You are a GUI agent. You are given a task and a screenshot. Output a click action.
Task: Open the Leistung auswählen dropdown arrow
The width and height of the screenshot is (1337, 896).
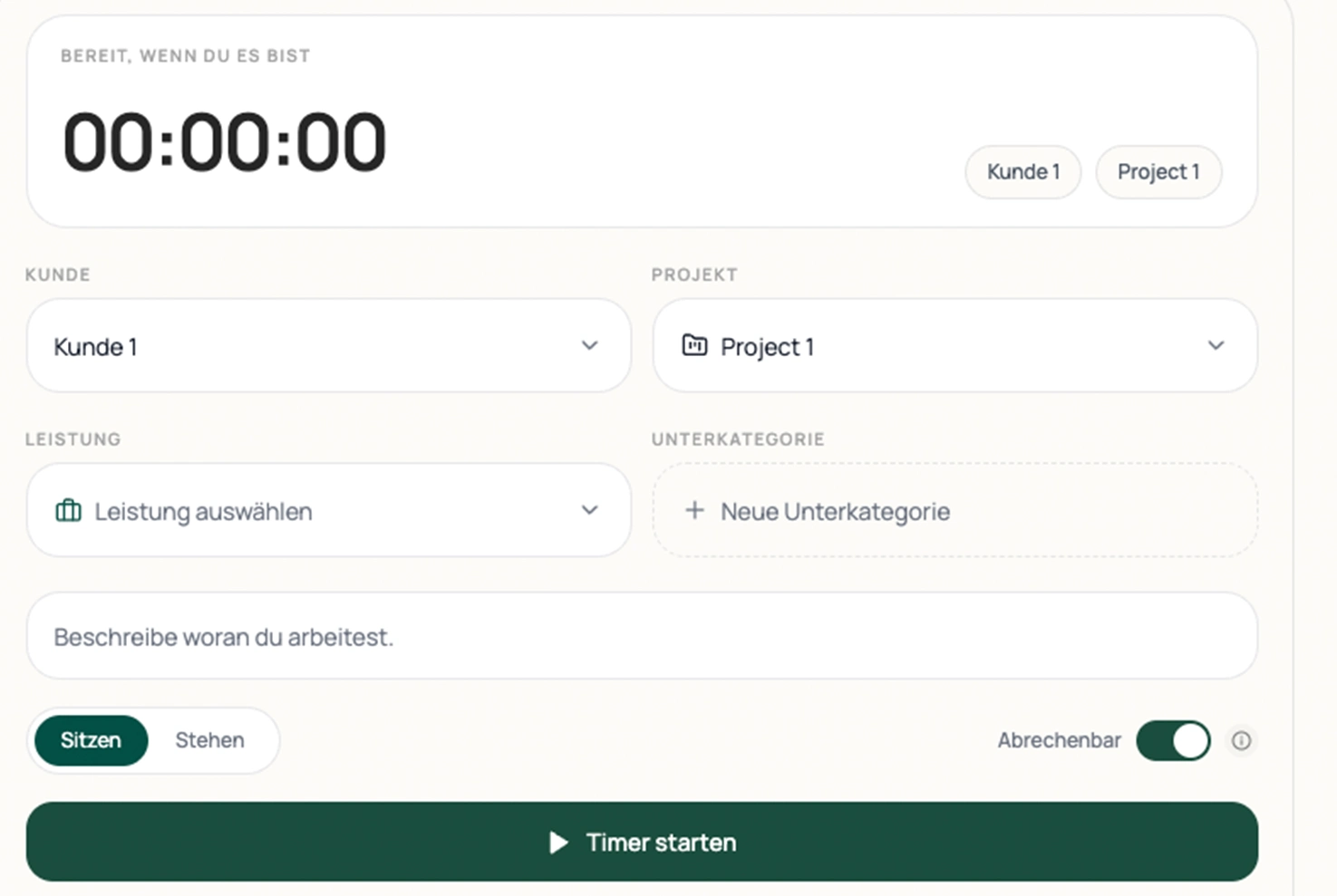click(589, 510)
